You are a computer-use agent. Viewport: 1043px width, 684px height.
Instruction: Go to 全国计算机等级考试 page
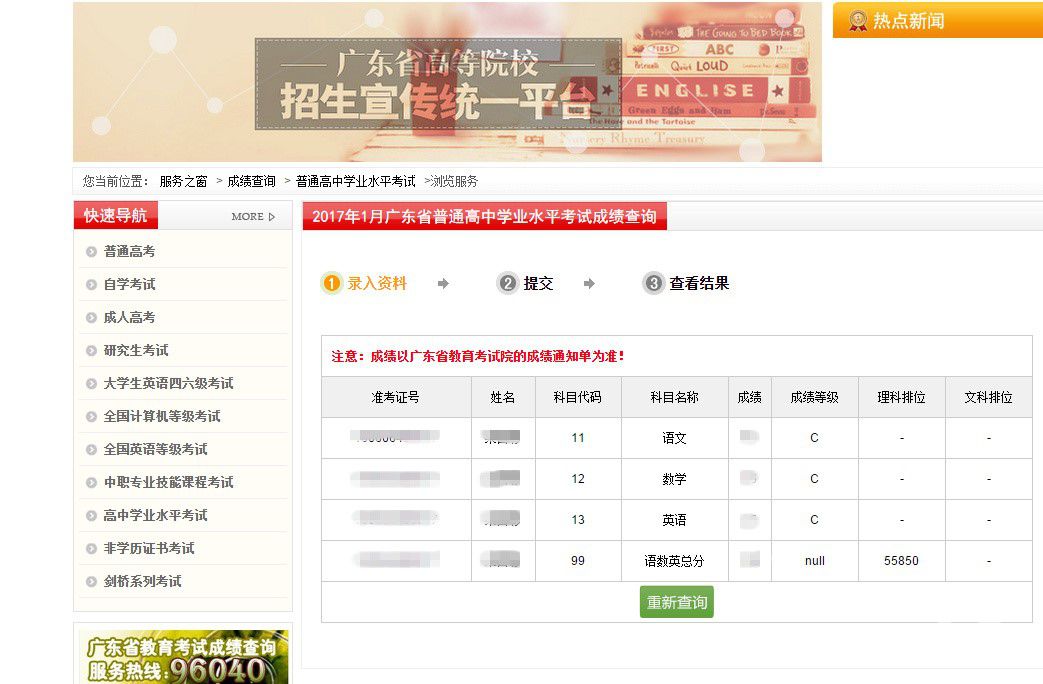(x=162, y=417)
